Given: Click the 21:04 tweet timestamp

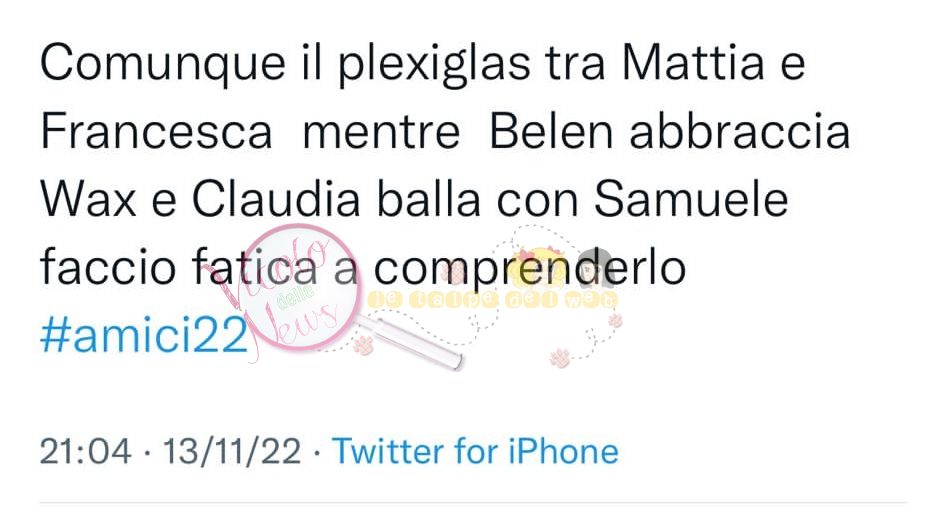Looking at the screenshot, I should (x=86, y=451).
